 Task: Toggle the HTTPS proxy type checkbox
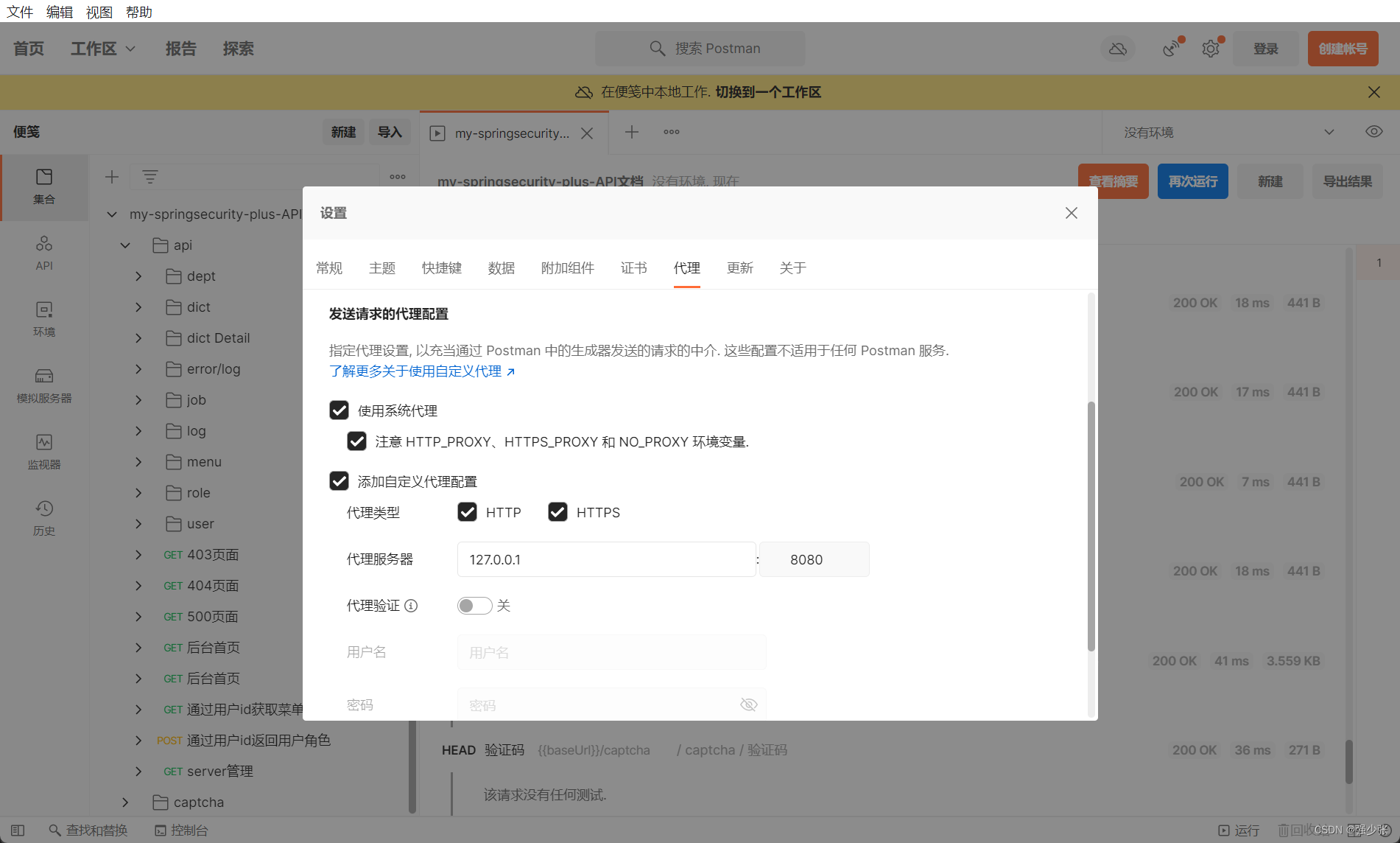click(557, 512)
